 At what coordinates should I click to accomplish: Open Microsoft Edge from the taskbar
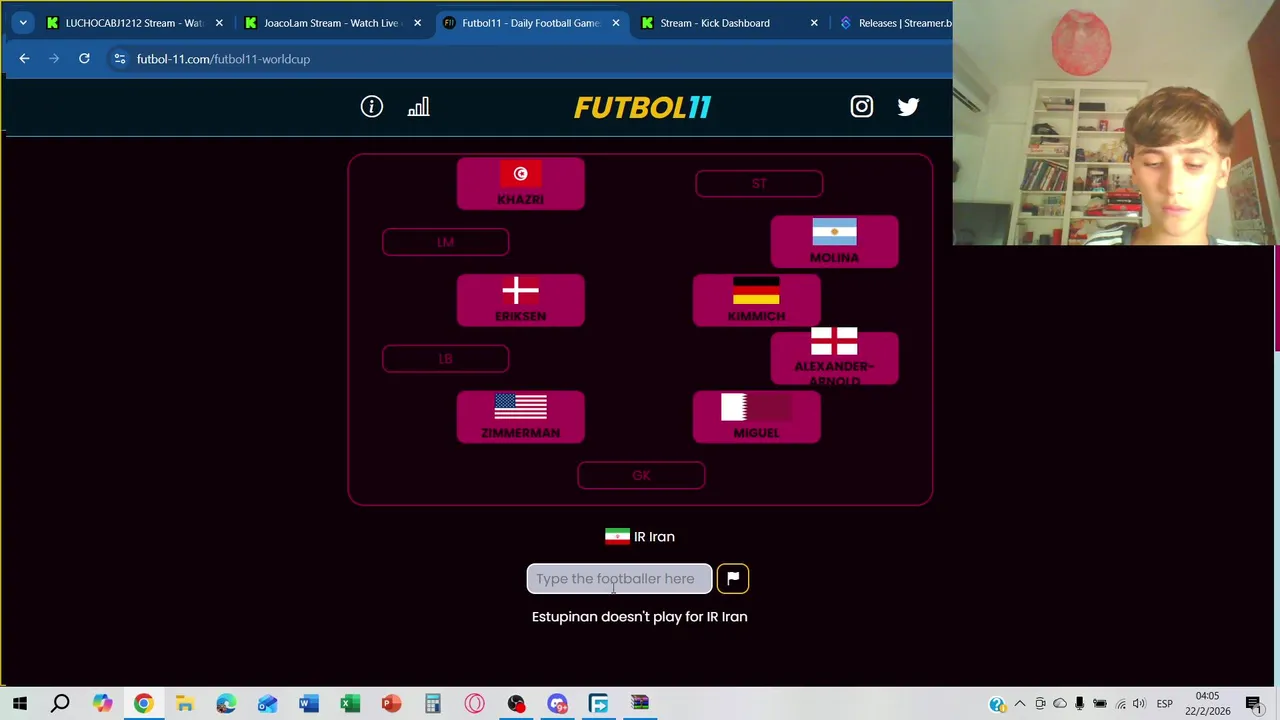[226, 703]
